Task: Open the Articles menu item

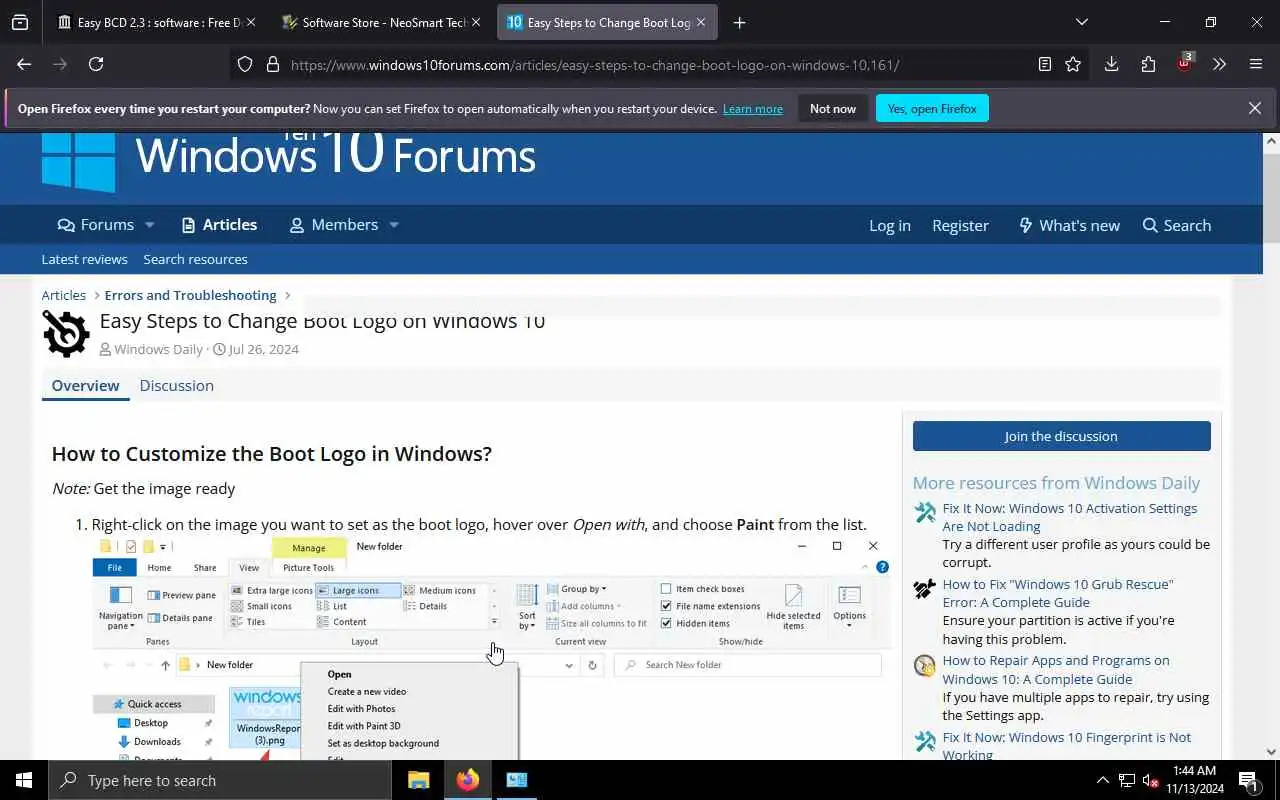Action: pos(219,225)
